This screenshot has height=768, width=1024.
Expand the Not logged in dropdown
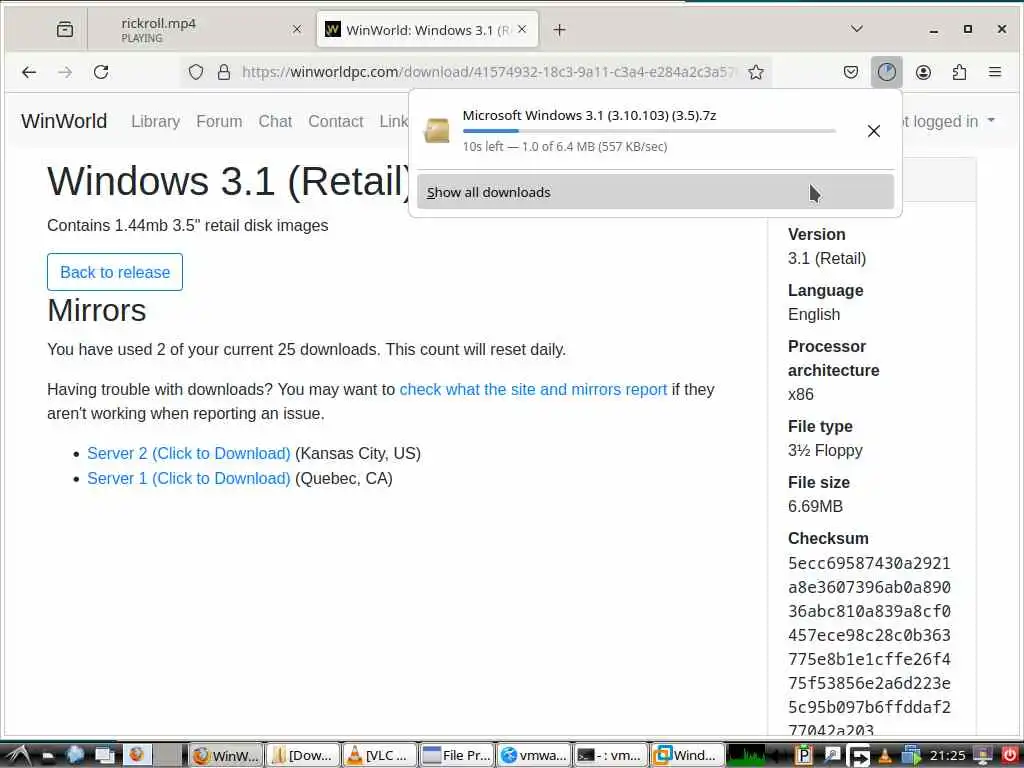(x=948, y=121)
